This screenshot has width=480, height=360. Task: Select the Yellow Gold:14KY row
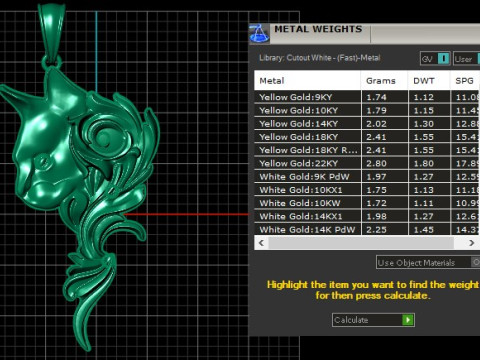pos(367,124)
